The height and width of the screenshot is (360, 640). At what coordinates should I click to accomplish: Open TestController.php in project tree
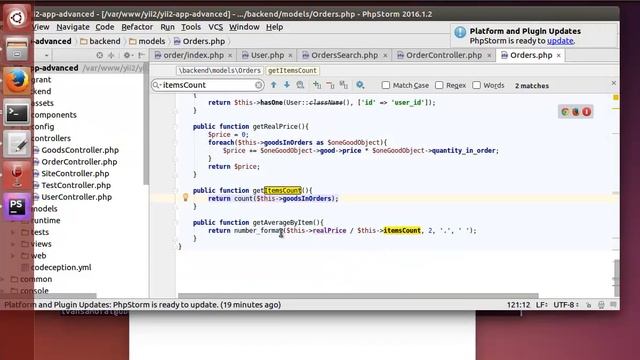[x=76, y=185]
